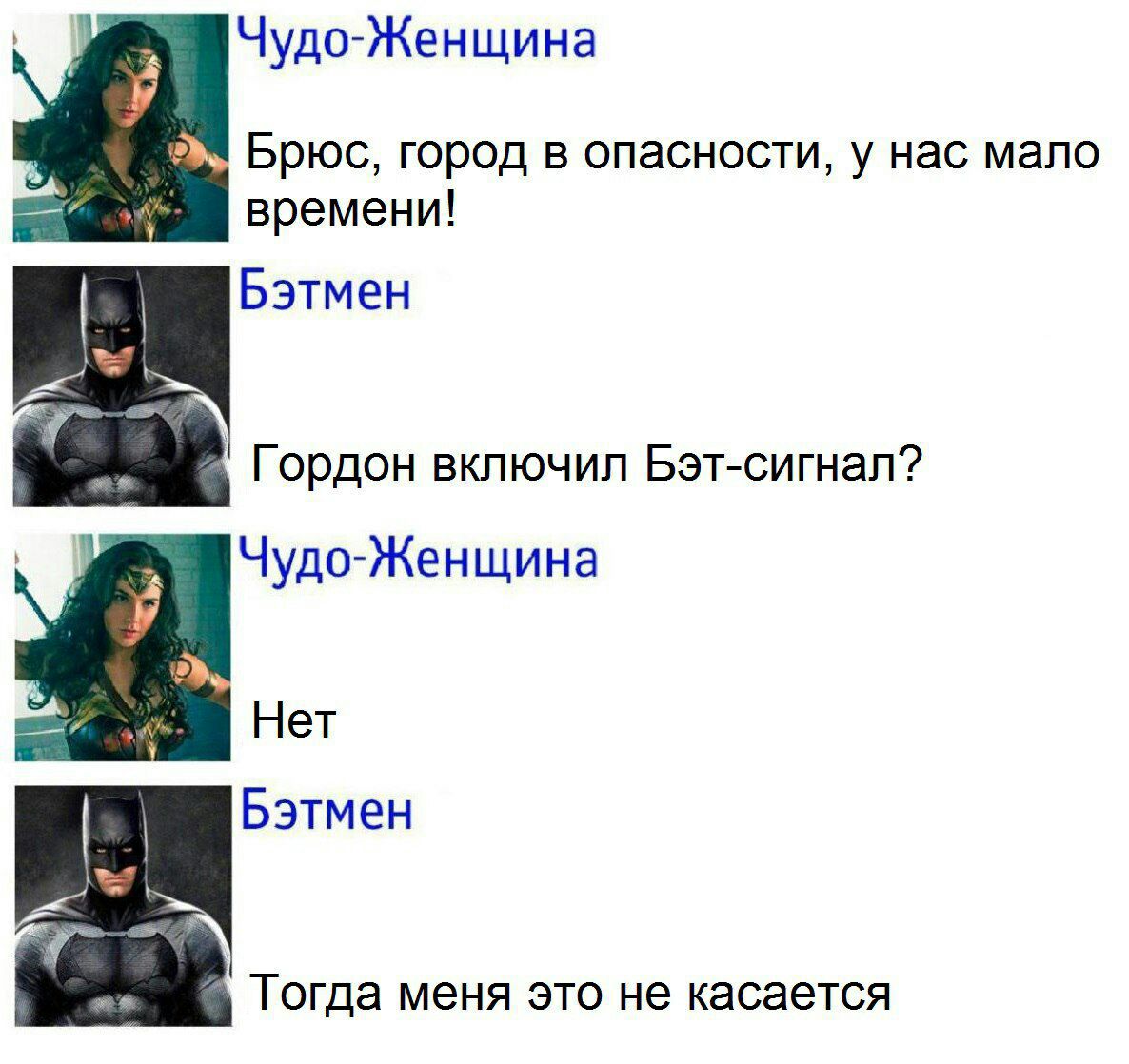Image resolution: width=1129 pixels, height=1064 pixels.
Task: Select the short reply "Нет"
Action: pos(294,720)
